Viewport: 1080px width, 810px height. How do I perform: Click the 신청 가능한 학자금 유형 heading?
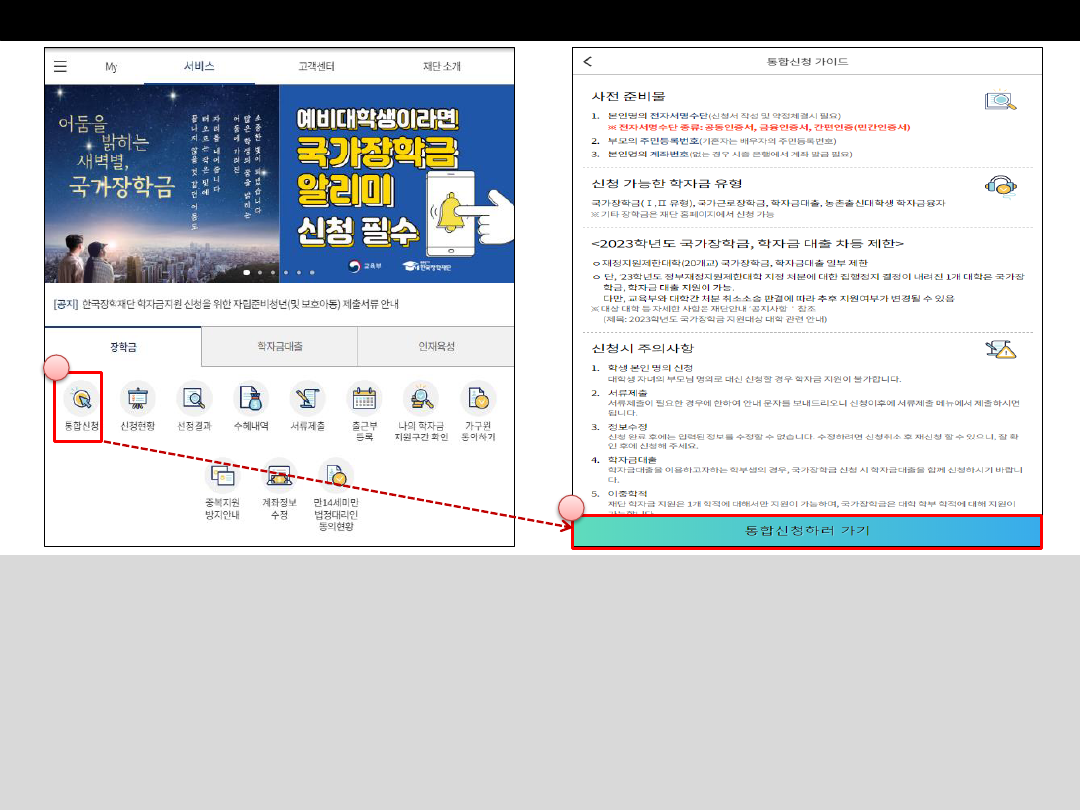coord(667,183)
